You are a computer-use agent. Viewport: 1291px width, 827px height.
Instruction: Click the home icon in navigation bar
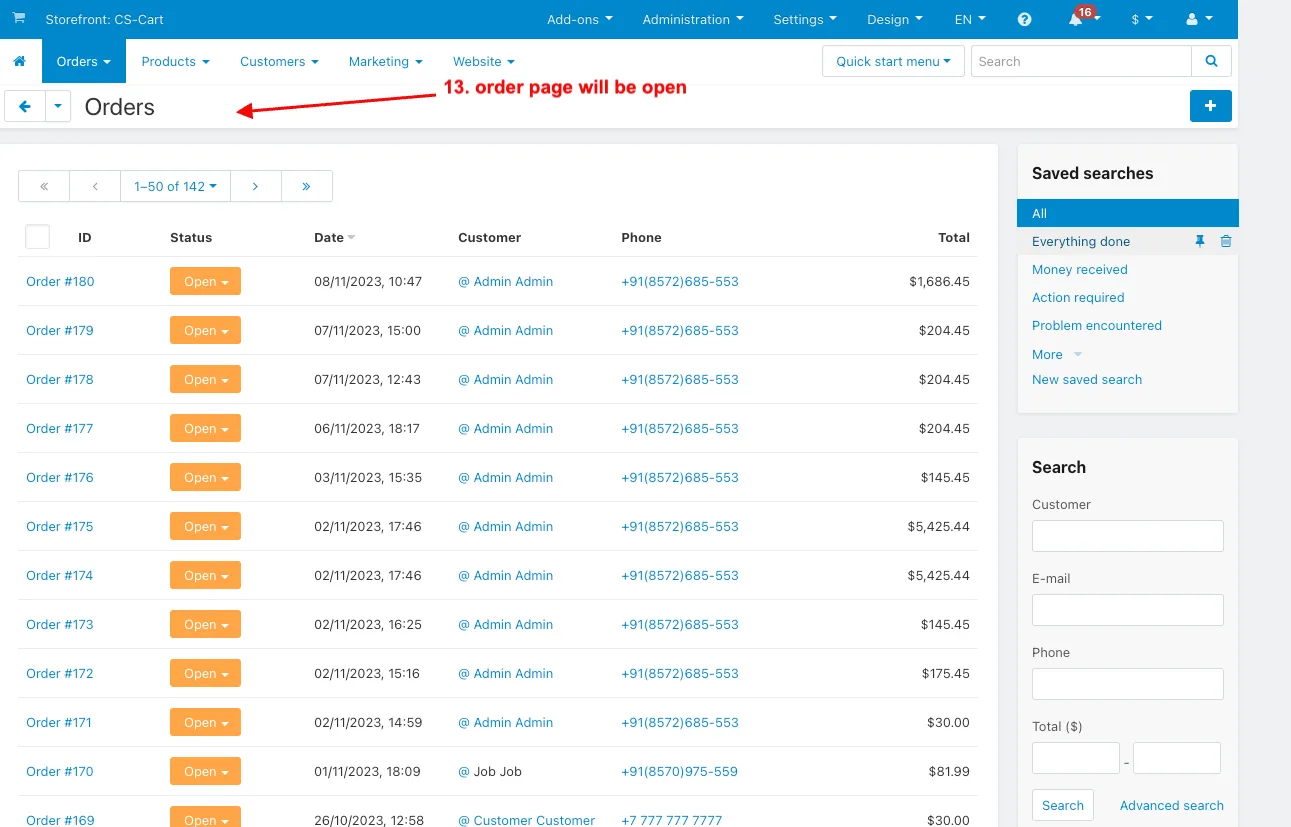19,61
